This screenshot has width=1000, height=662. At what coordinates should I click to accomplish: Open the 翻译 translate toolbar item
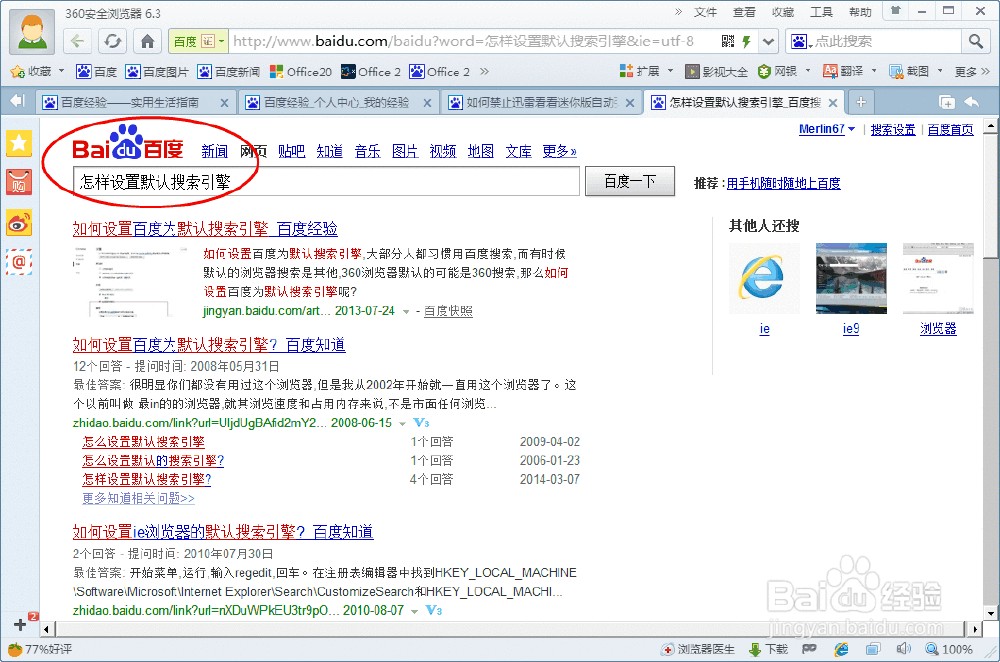pyautogui.click(x=843, y=71)
